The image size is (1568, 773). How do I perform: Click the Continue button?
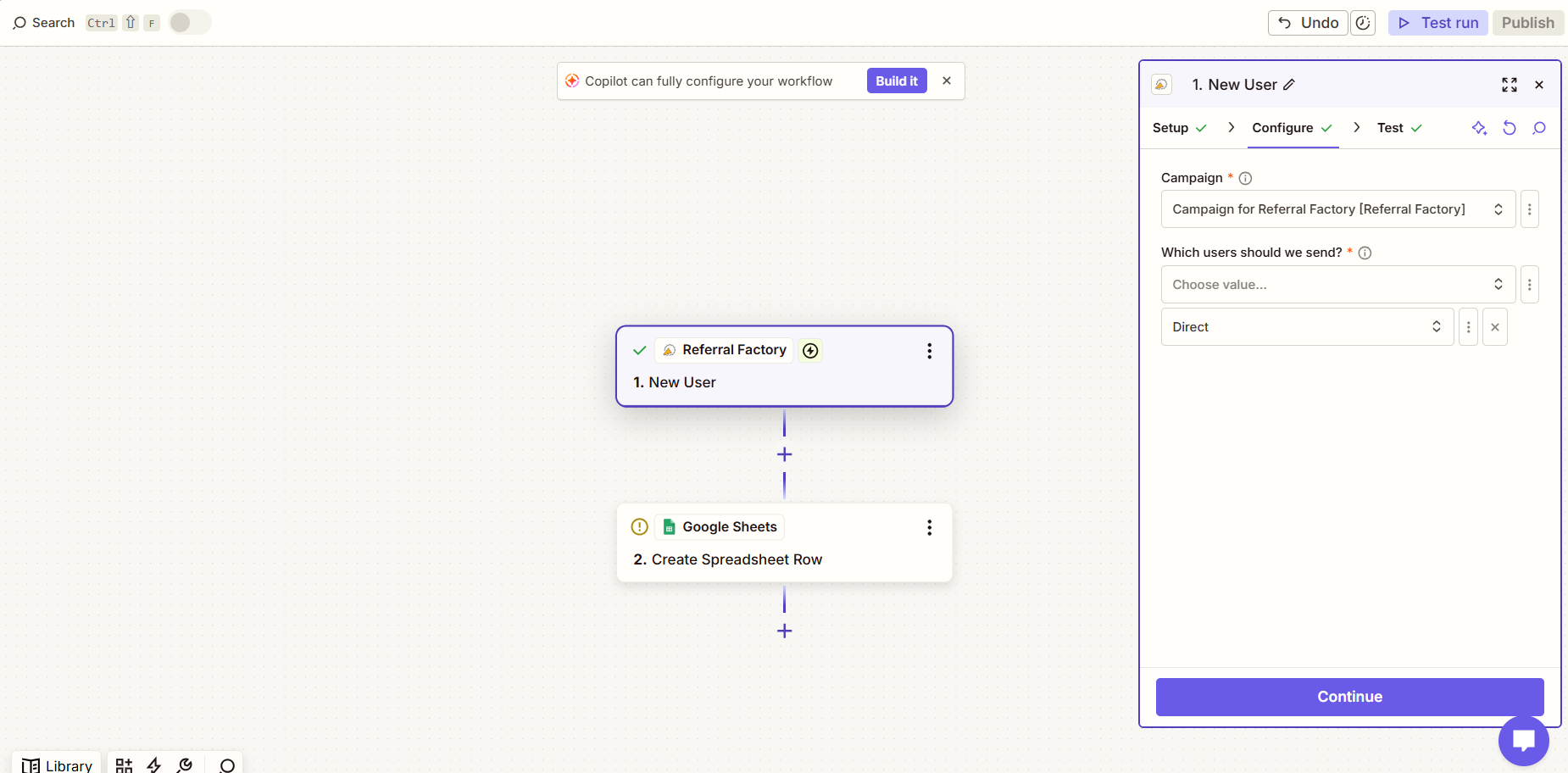1349,697
